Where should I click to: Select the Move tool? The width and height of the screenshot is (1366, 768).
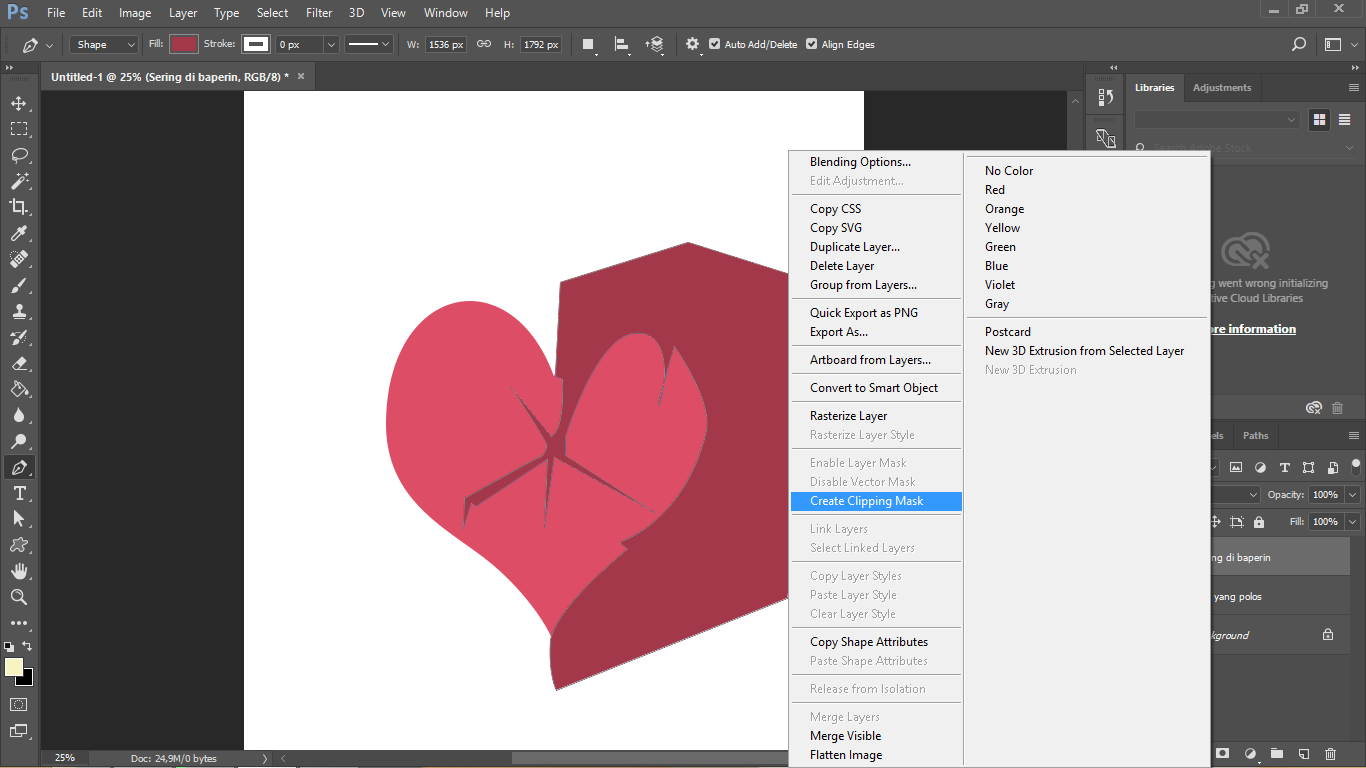point(18,102)
